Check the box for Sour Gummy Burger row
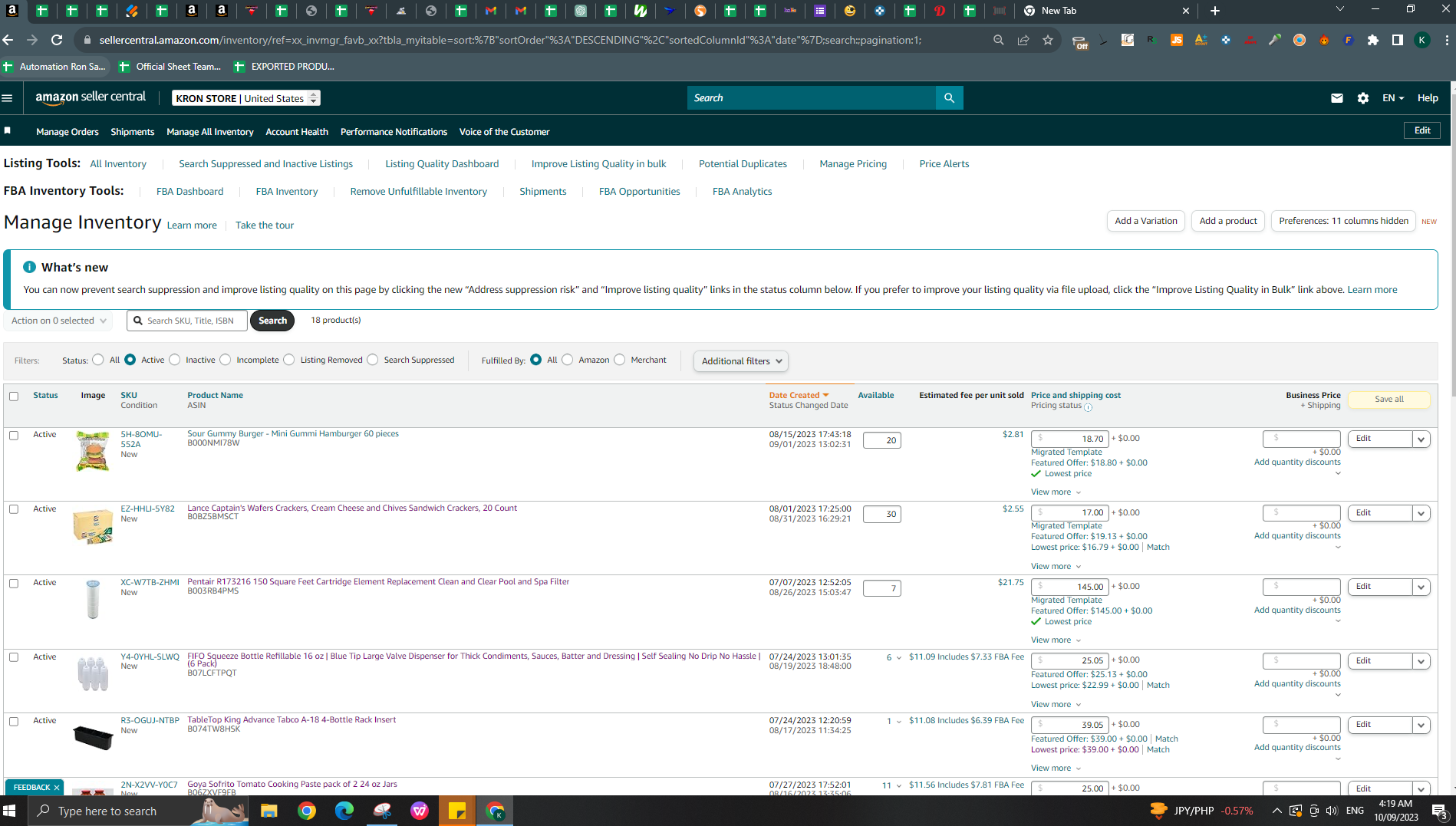The height and width of the screenshot is (826, 1456). 14,436
